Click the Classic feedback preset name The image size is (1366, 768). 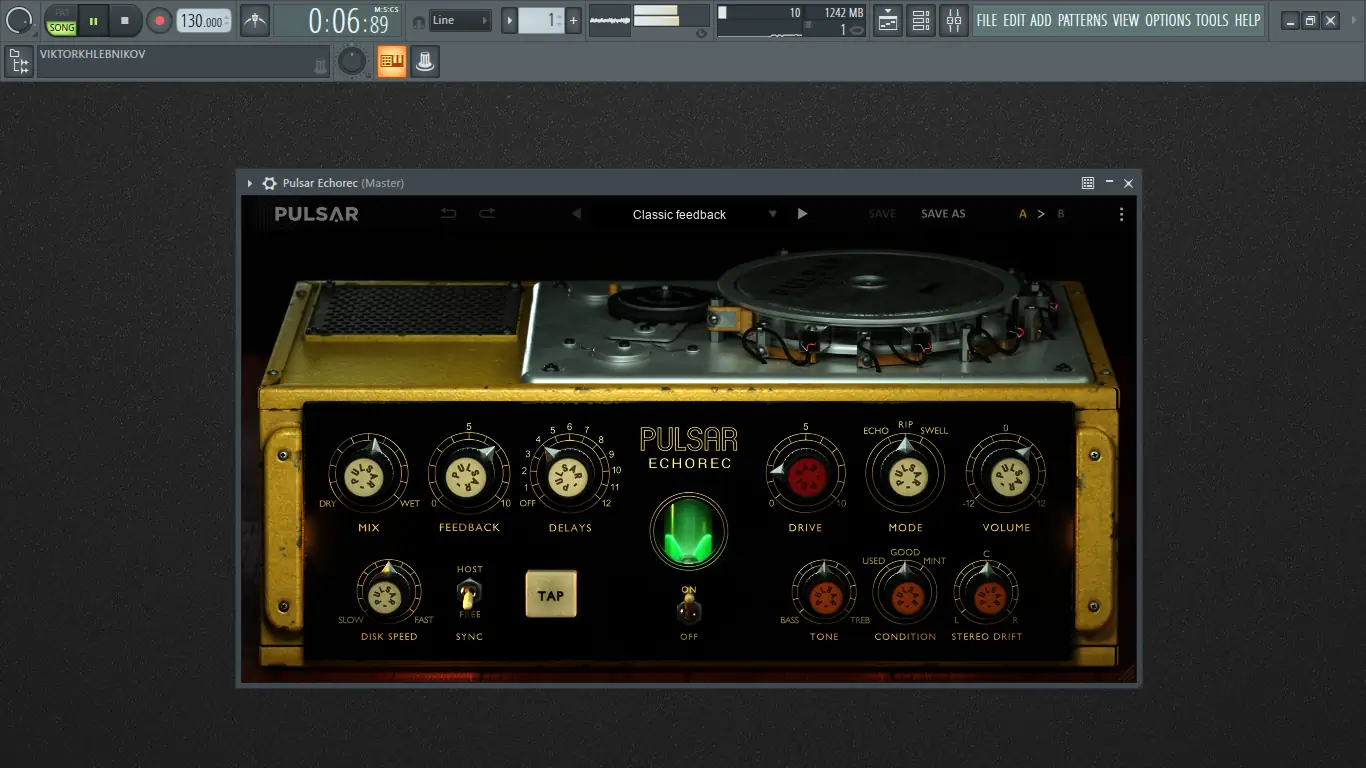[x=679, y=214]
